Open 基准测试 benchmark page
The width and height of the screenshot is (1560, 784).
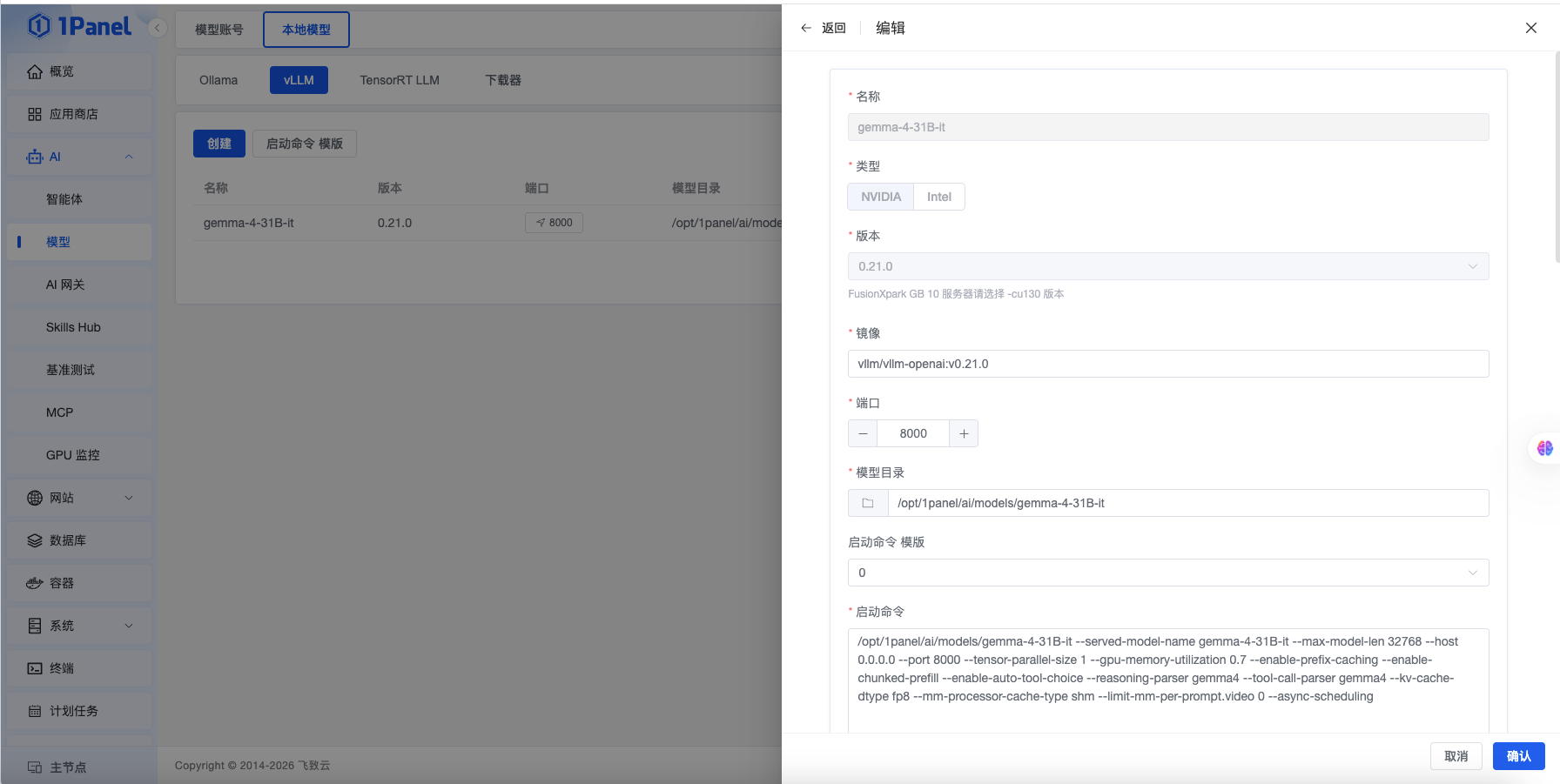(79, 370)
